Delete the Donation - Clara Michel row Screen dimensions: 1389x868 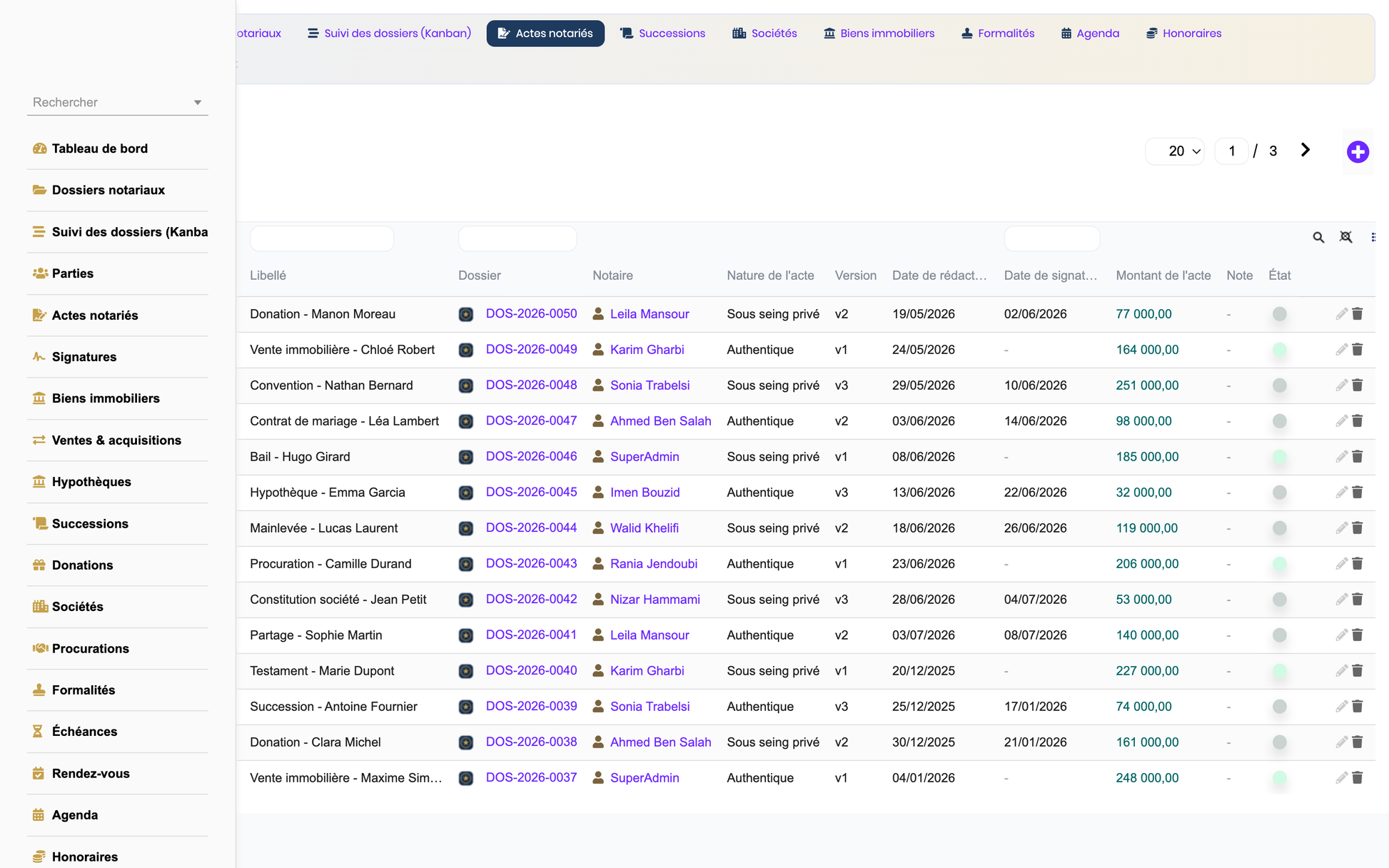pos(1358,742)
